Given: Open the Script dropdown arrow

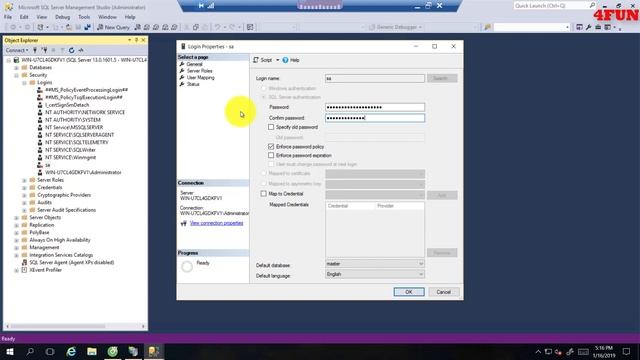Looking at the screenshot, I should click(278, 60).
